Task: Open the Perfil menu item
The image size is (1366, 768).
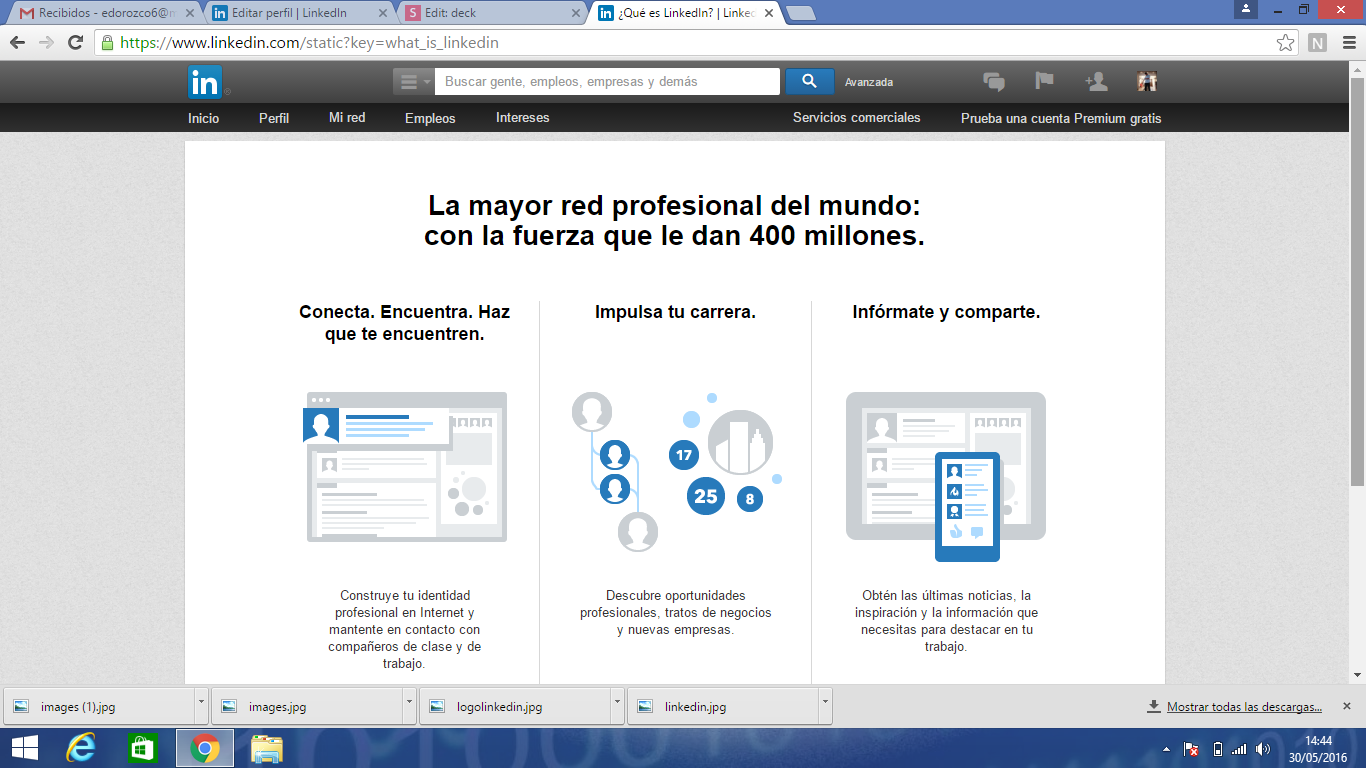Action: pyautogui.click(x=274, y=118)
